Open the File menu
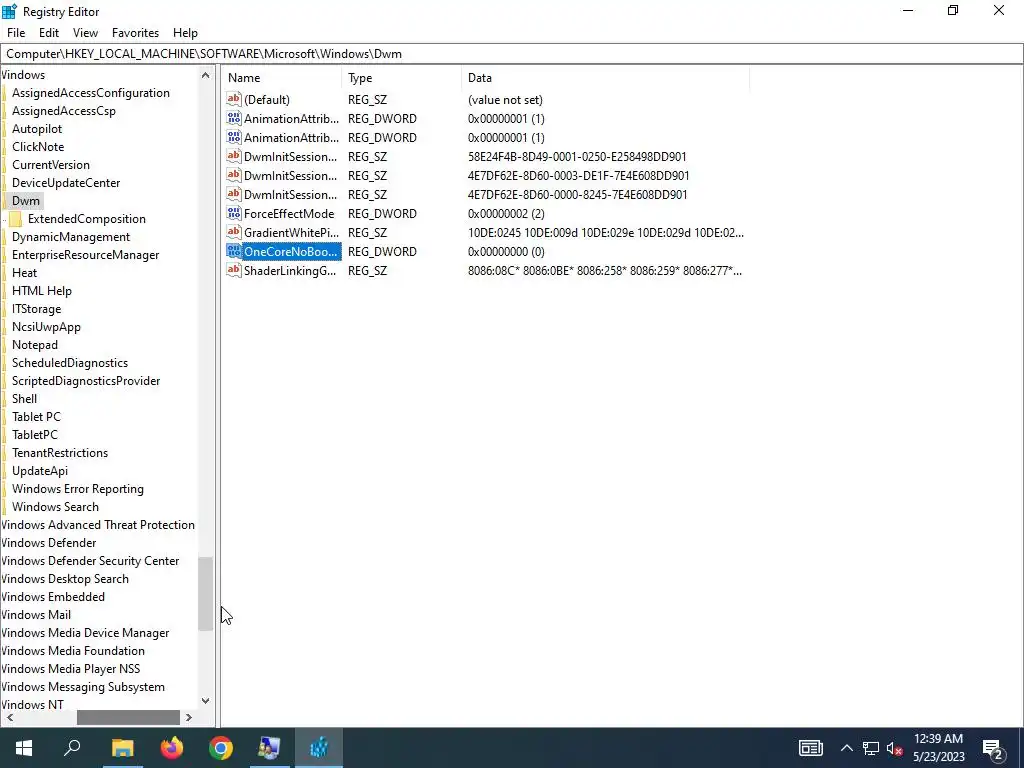Image resolution: width=1024 pixels, height=768 pixels. (x=16, y=33)
